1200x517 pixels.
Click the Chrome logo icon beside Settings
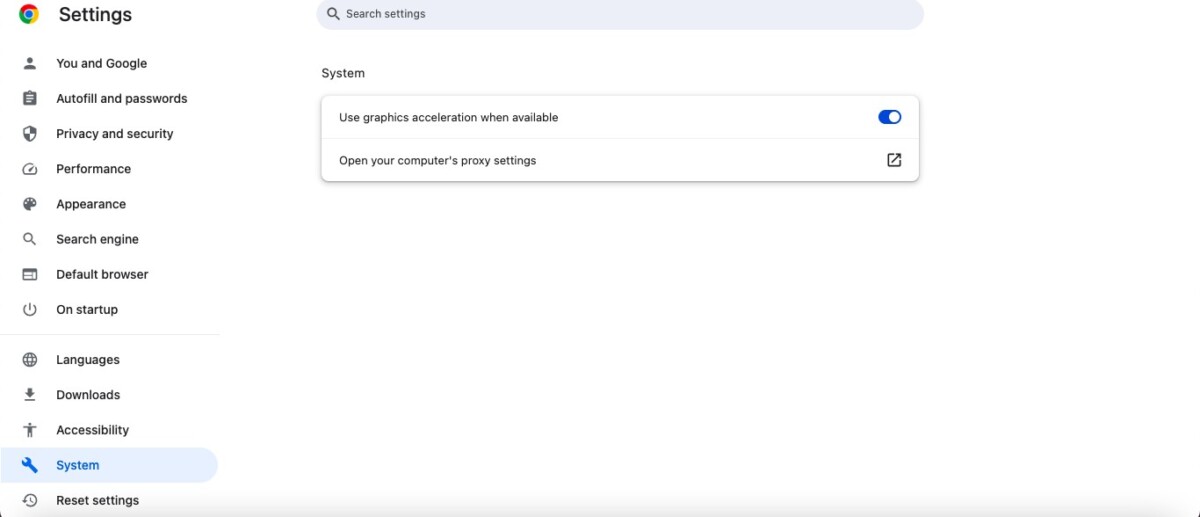(29, 14)
